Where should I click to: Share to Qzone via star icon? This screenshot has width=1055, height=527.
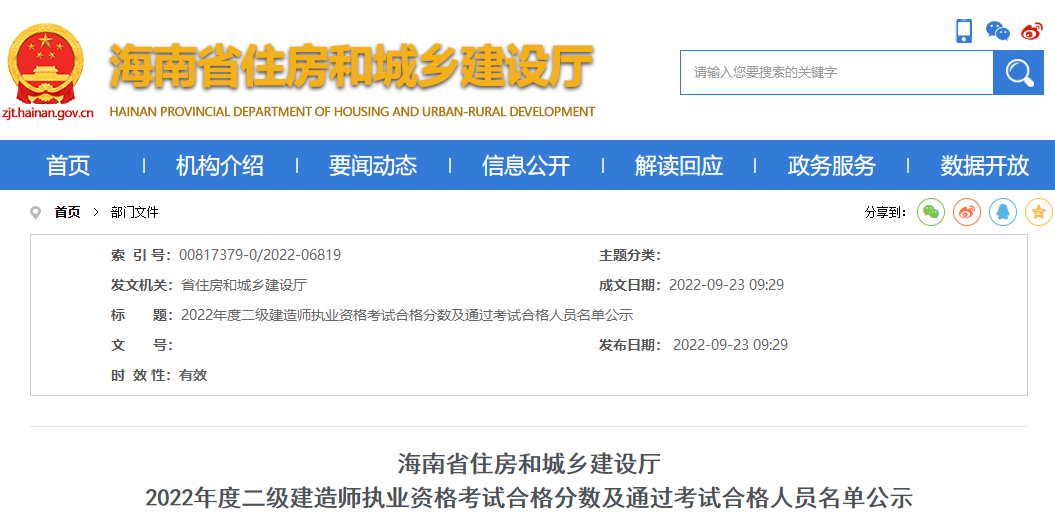[x=1039, y=212]
